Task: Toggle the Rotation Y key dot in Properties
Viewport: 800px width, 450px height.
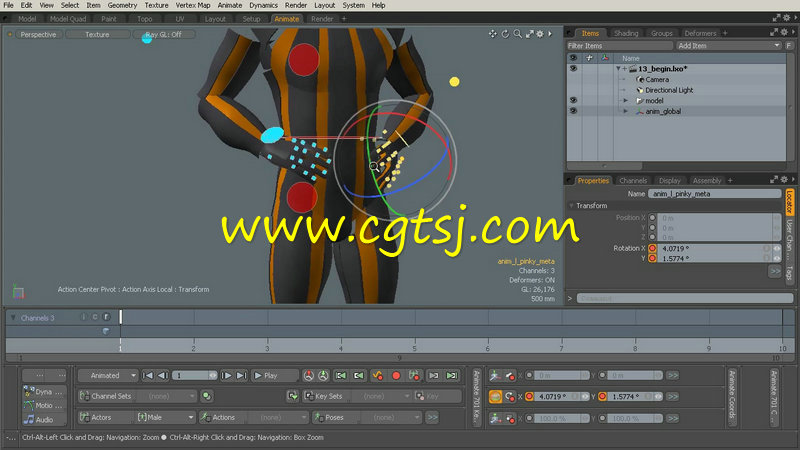Action: [x=652, y=259]
